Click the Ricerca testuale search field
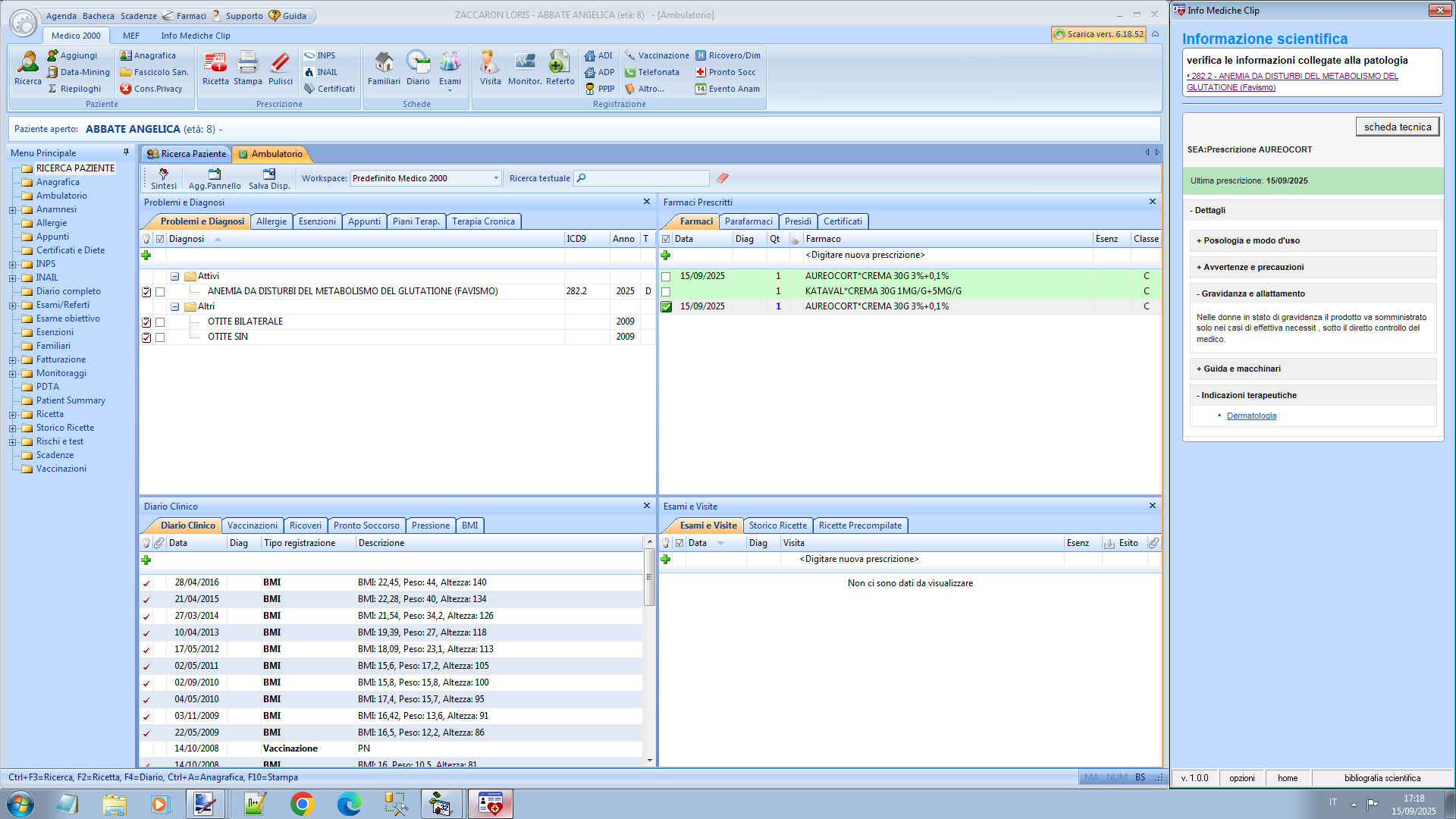 point(645,178)
